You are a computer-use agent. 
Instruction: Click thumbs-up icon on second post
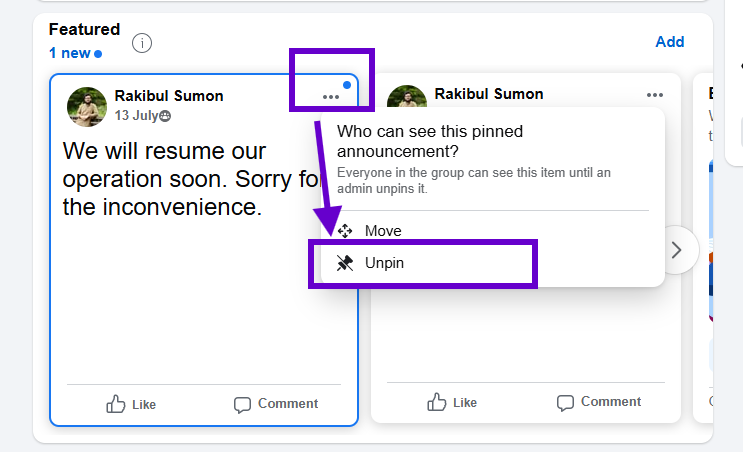pos(436,402)
